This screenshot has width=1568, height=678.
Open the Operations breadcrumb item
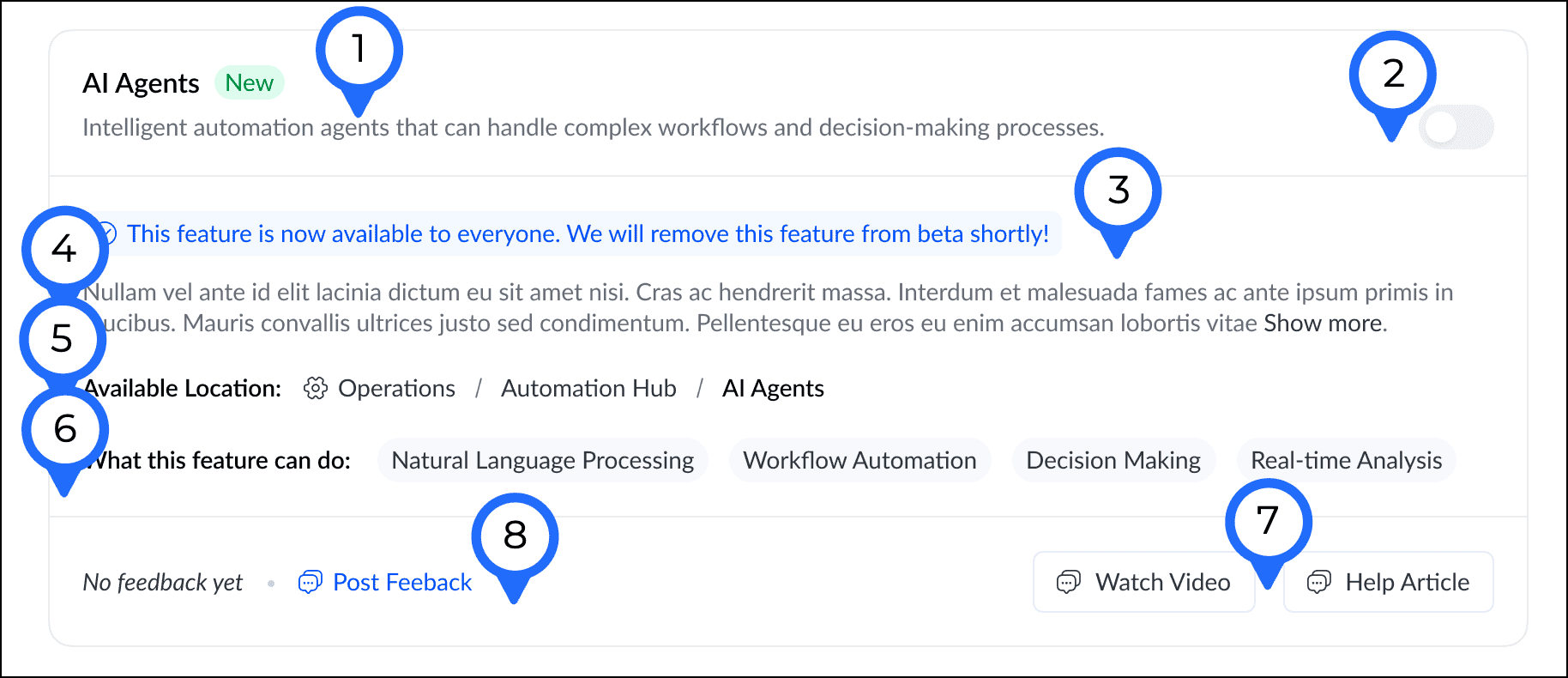pos(396,389)
